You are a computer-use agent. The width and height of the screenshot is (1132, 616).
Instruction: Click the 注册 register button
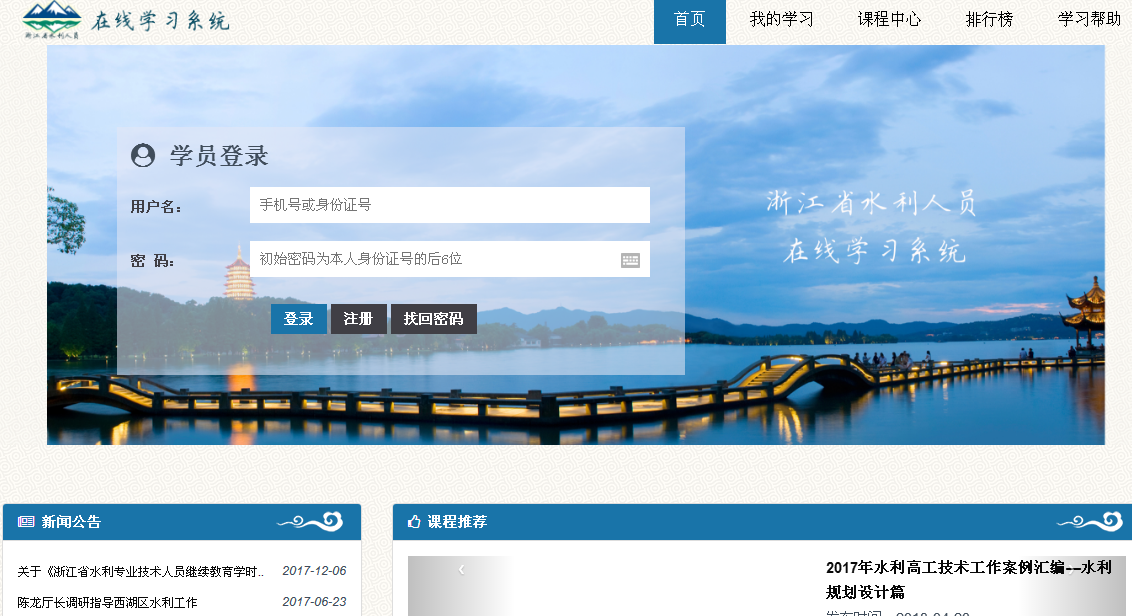coord(358,319)
